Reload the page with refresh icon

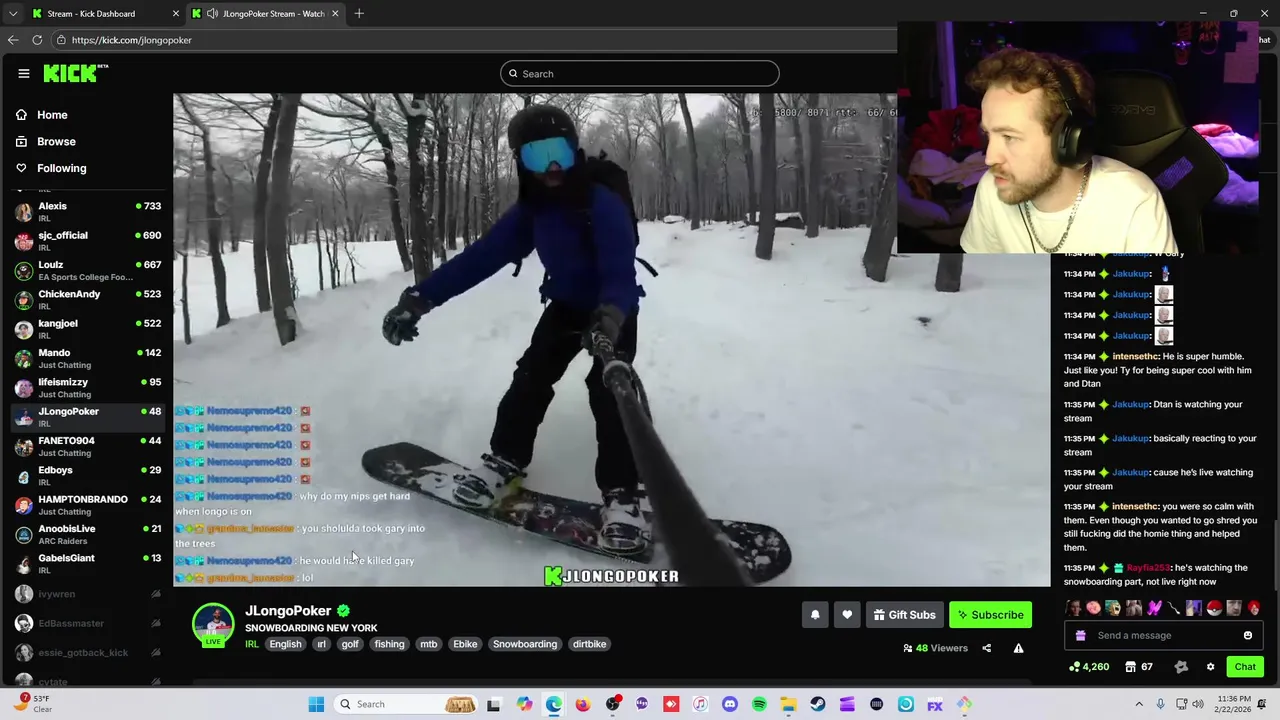tap(37, 40)
